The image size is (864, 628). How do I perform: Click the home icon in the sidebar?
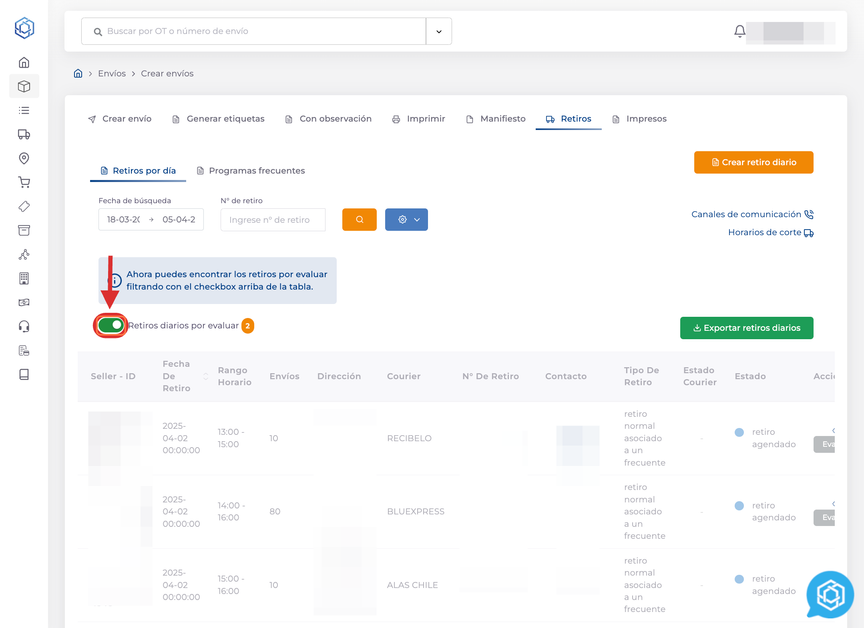(24, 62)
